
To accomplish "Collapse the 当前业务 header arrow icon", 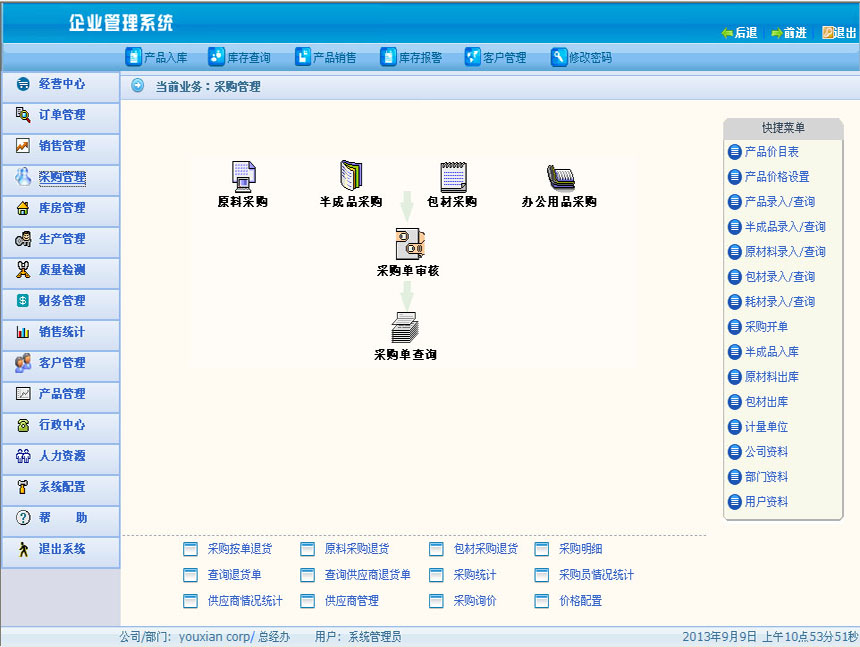I will [138, 86].
